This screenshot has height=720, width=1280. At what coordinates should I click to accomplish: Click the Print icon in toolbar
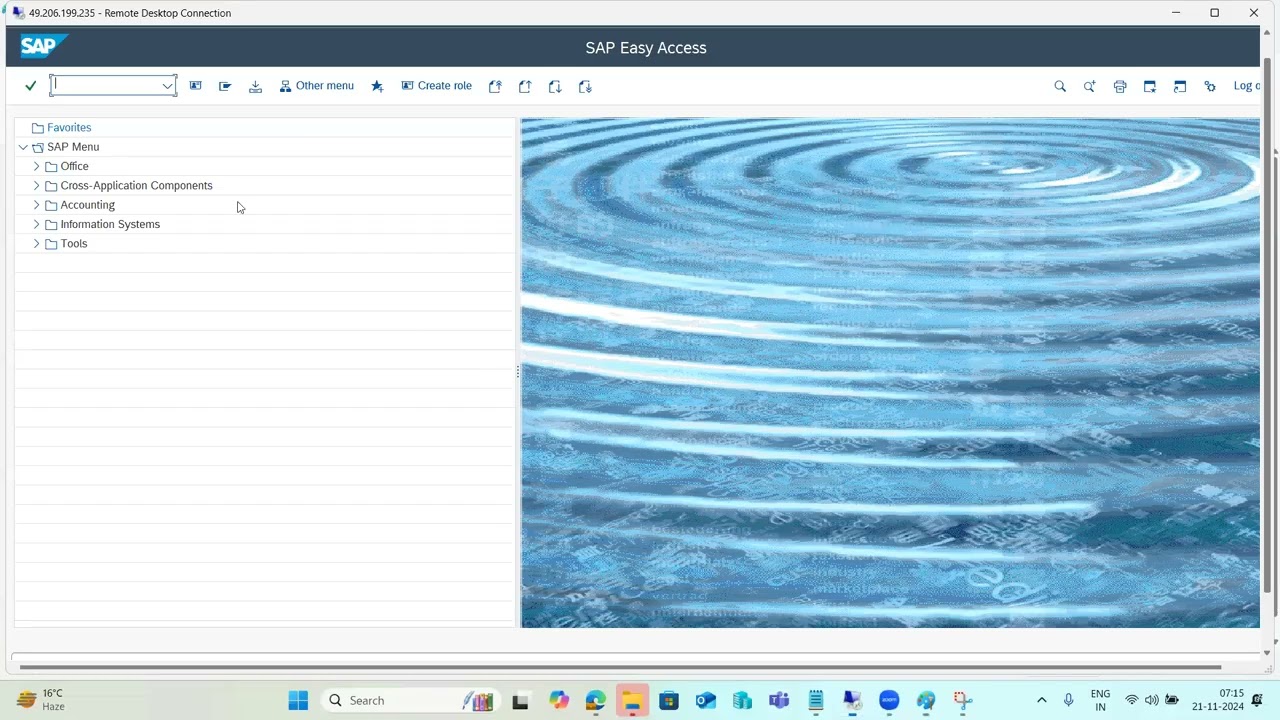pos(1120,86)
